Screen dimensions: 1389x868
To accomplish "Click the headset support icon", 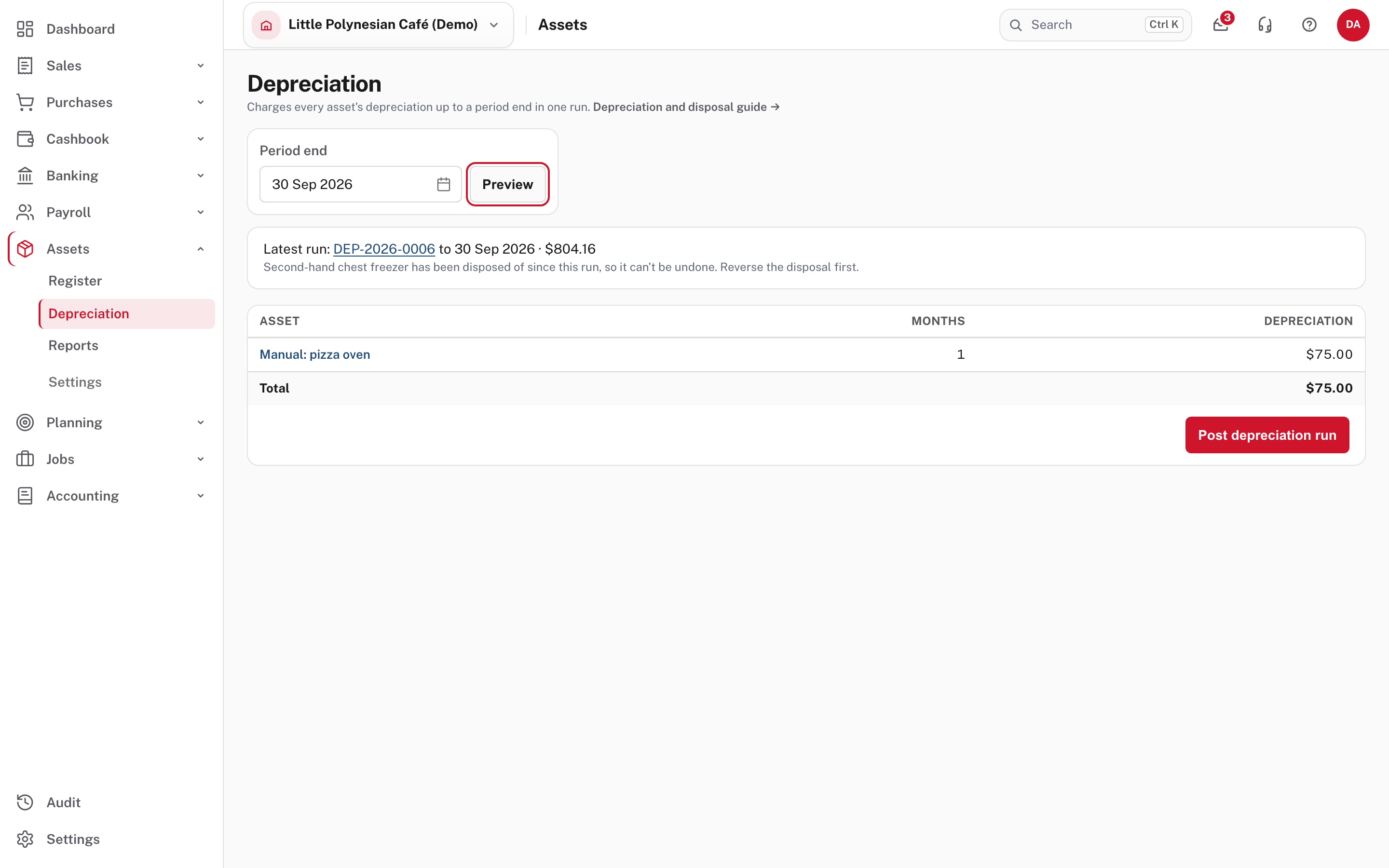I will (x=1265, y=25).
